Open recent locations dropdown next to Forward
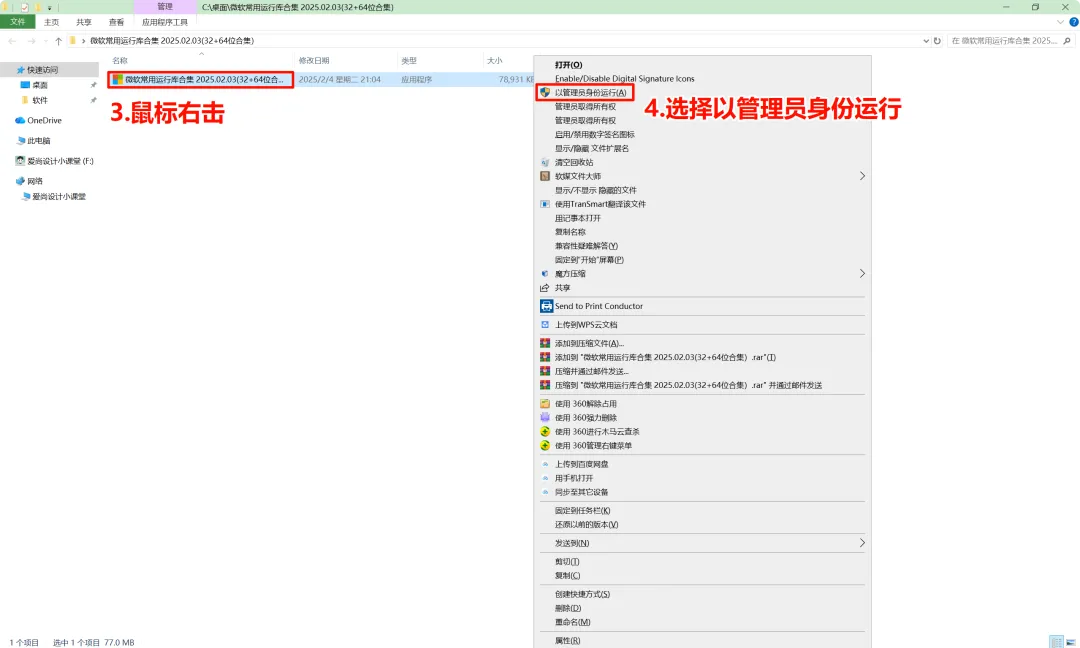 click(x=45, y=41)
